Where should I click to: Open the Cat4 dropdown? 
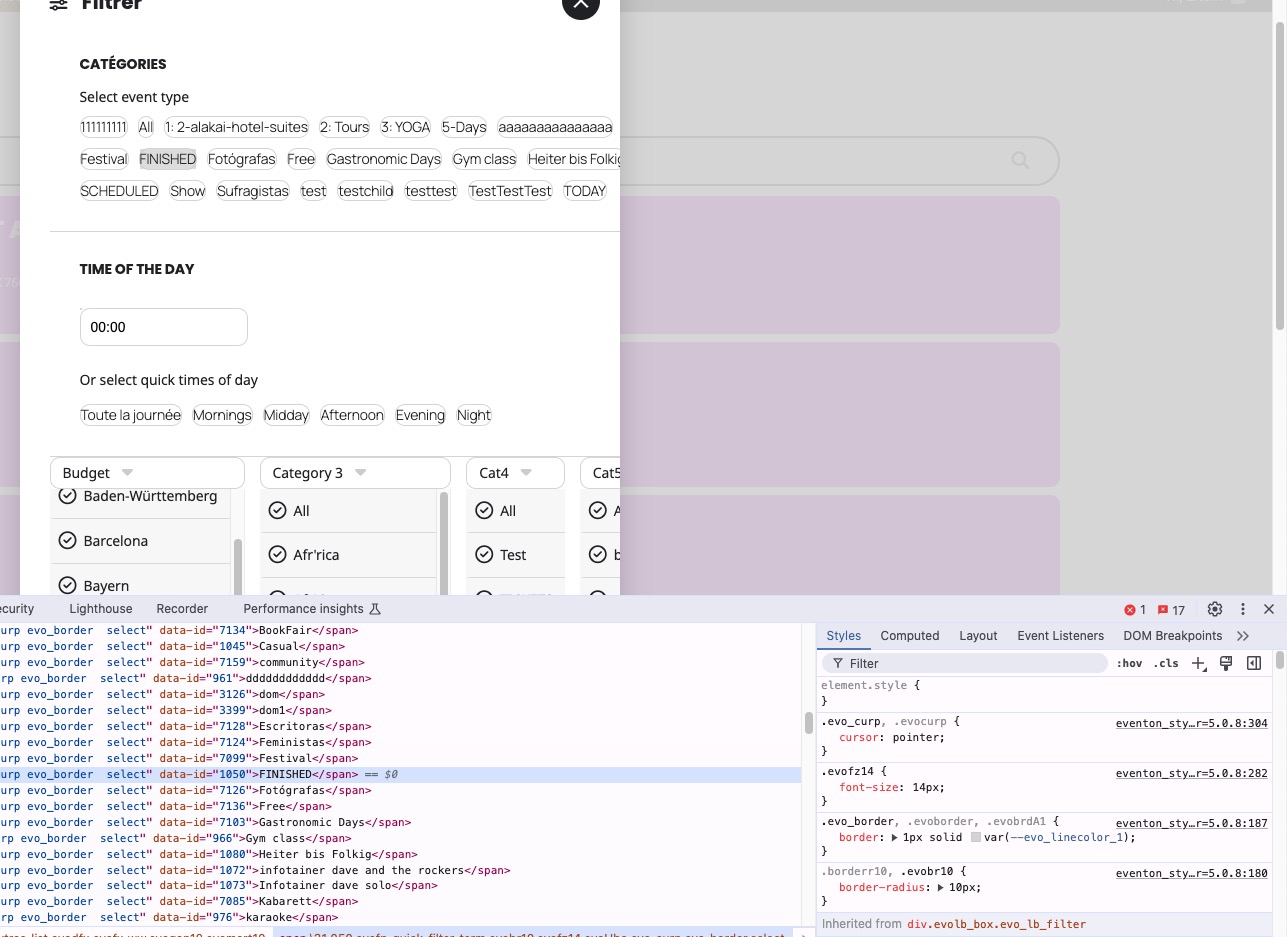click(515, 473)
